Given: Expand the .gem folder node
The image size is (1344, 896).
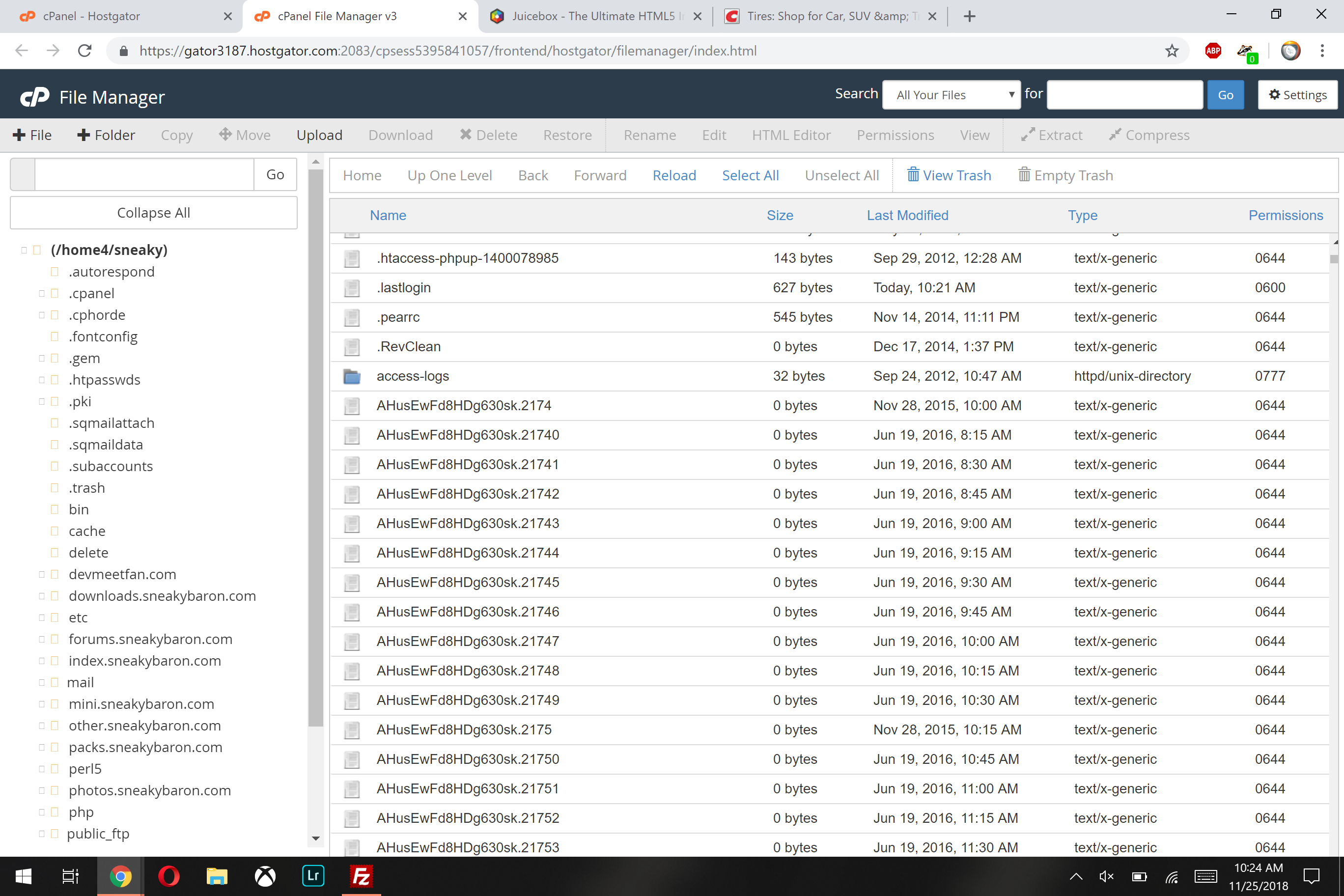Looking at the screenshot, I should tap(42, 358).
